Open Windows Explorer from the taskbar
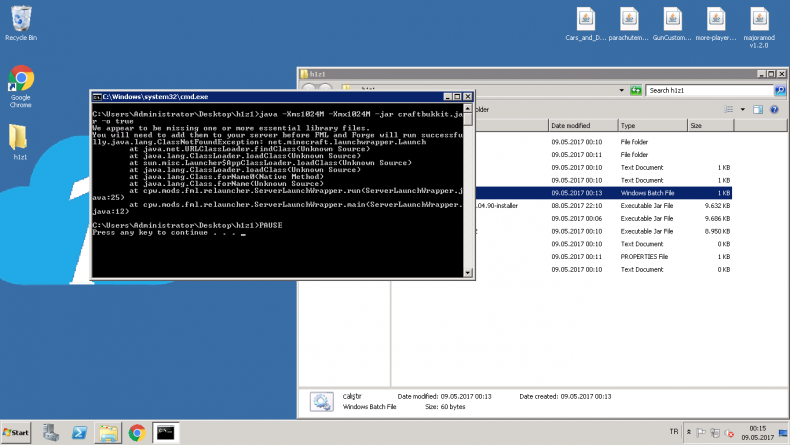The height and width of the screenshot is (445, 790). pos(108,432)
